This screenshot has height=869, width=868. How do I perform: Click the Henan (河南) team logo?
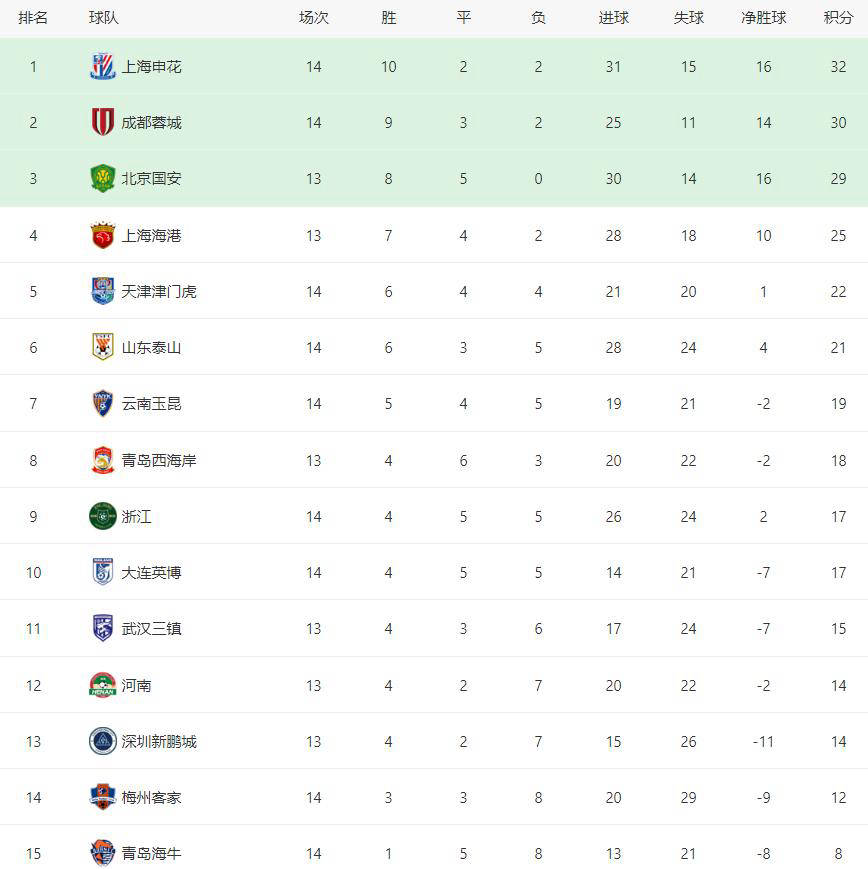pos(103,685)
